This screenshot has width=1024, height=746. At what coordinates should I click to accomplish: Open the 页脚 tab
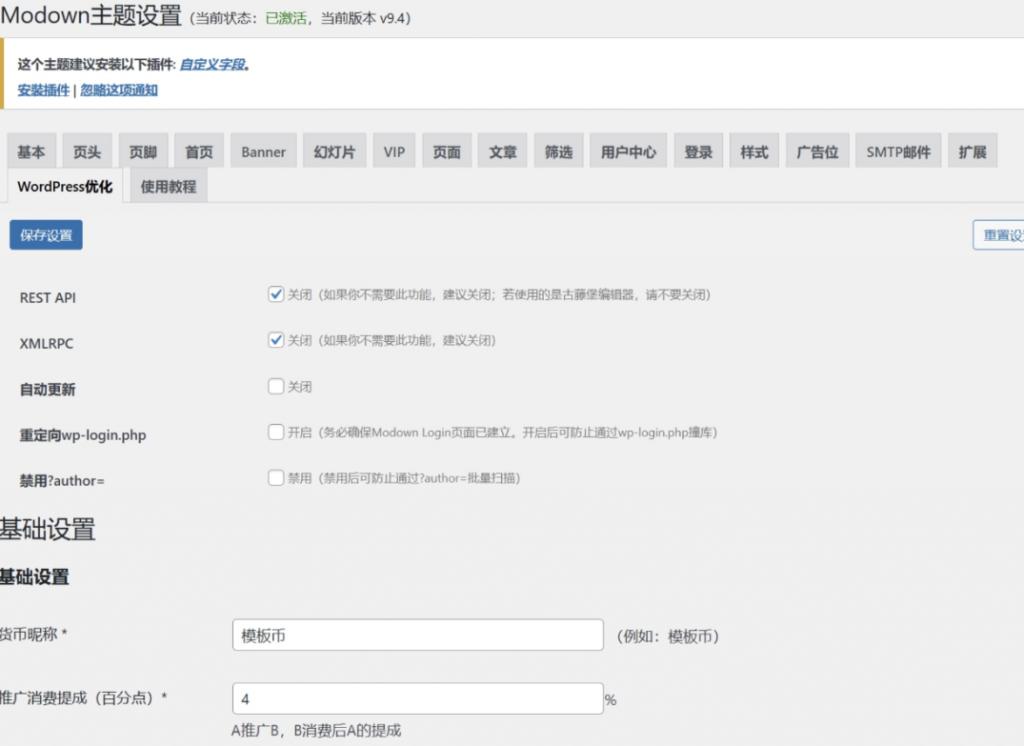143,152
